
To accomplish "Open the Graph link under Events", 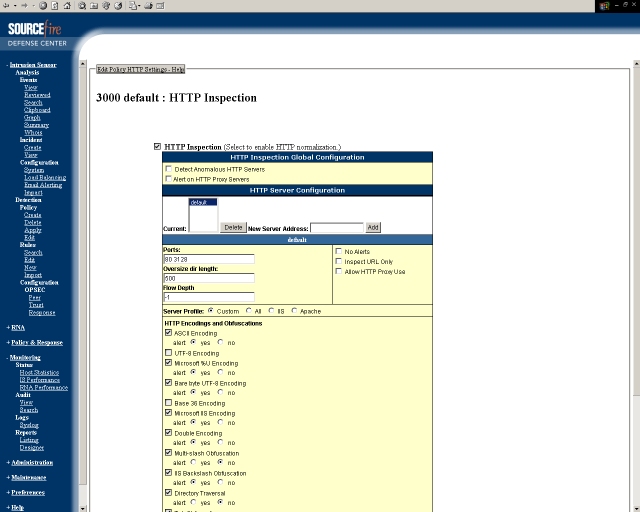I will (x=32, y=118).
